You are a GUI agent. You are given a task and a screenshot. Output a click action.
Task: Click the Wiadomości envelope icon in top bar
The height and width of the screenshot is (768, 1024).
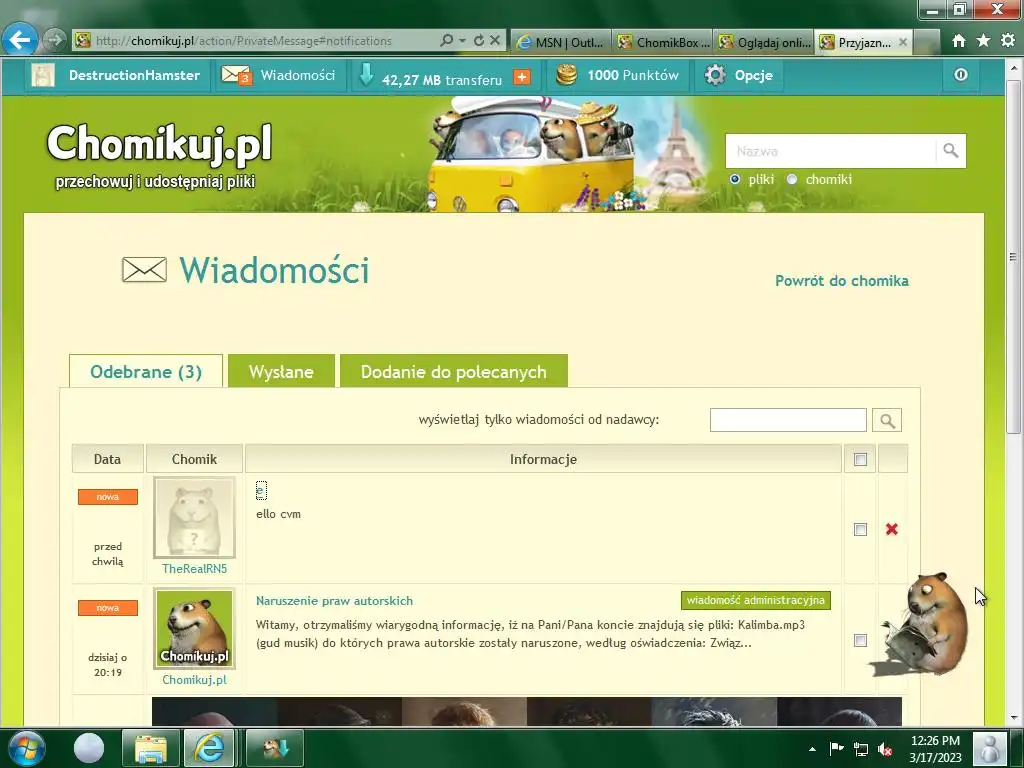coord(236,76)
